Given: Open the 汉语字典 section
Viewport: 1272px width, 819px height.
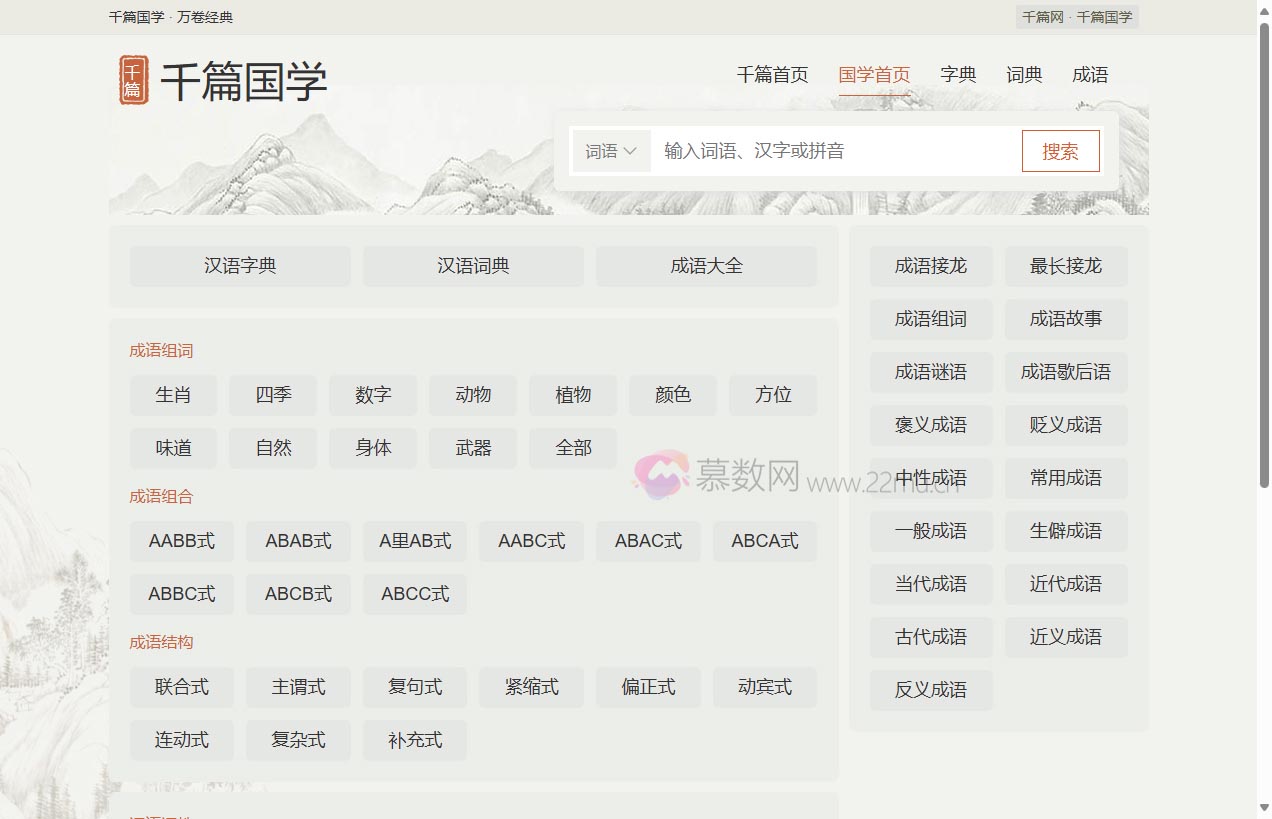Looking at the screenshot, I should point(240,266).
